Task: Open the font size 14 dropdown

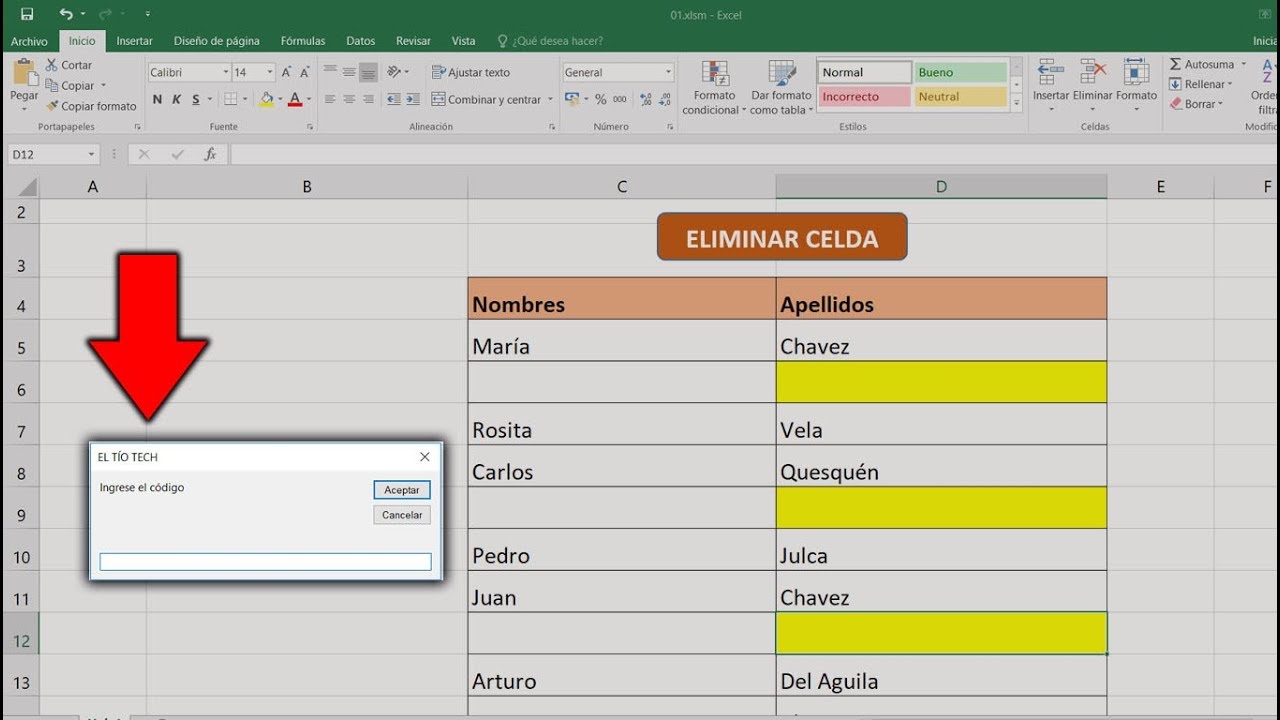Action: click(x=269, y=73)
